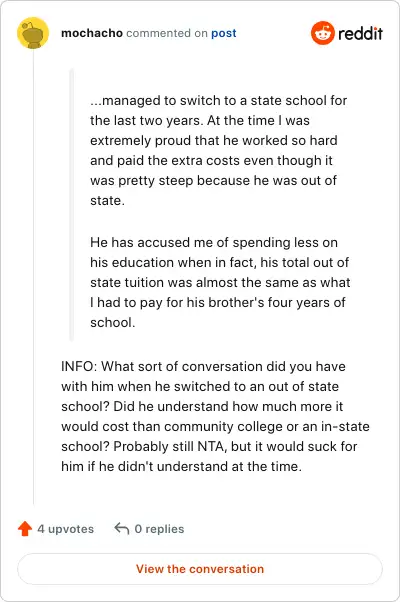Click the gray blockquote bar

point(71,205)
